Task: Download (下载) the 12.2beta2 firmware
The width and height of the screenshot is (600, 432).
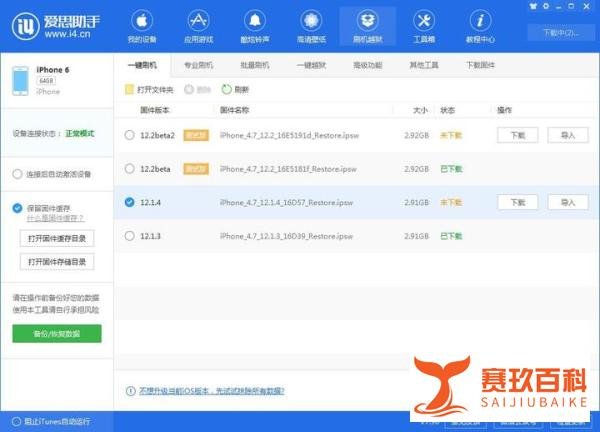Action: pos(517,135)
